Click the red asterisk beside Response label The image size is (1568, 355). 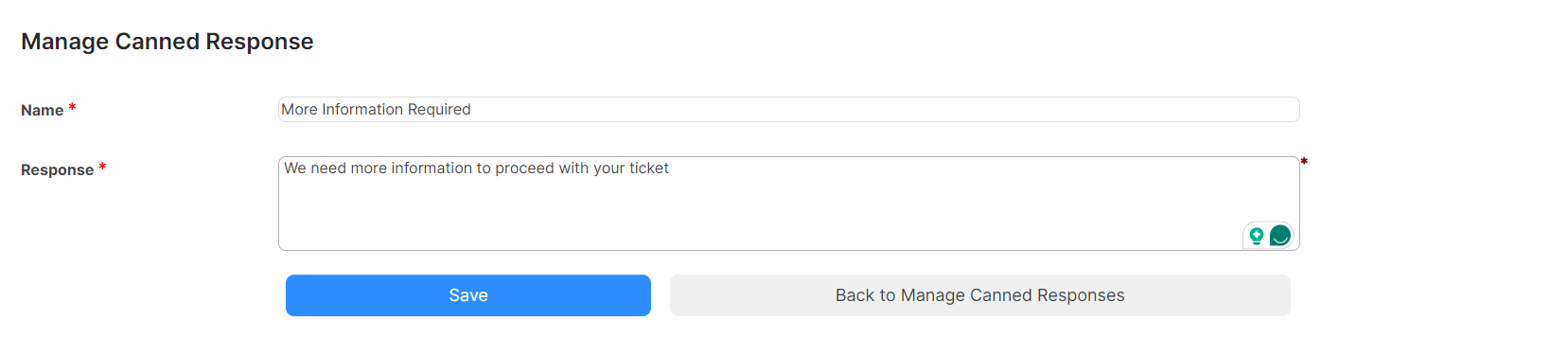102,168
